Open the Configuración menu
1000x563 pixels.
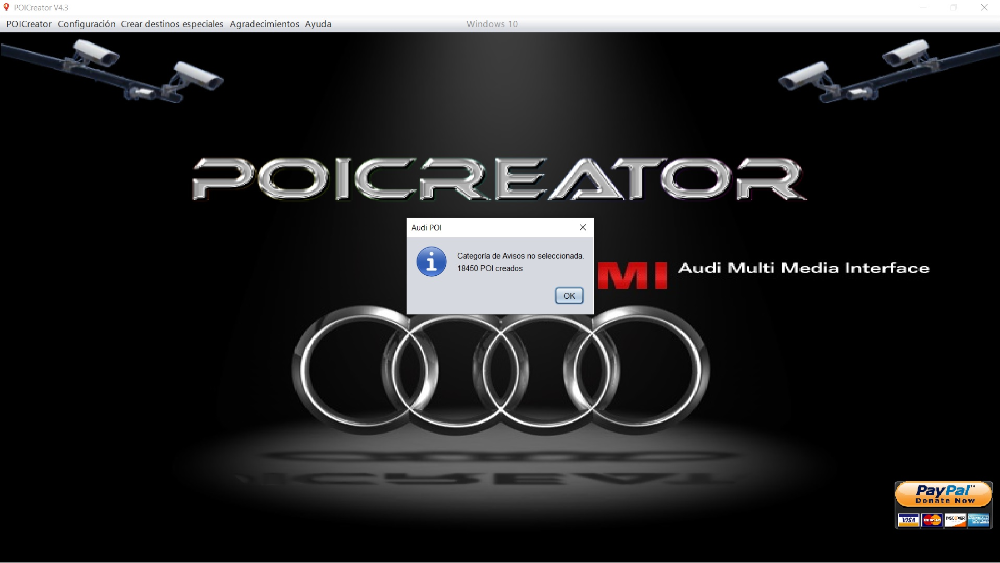(x=86, y=24)
